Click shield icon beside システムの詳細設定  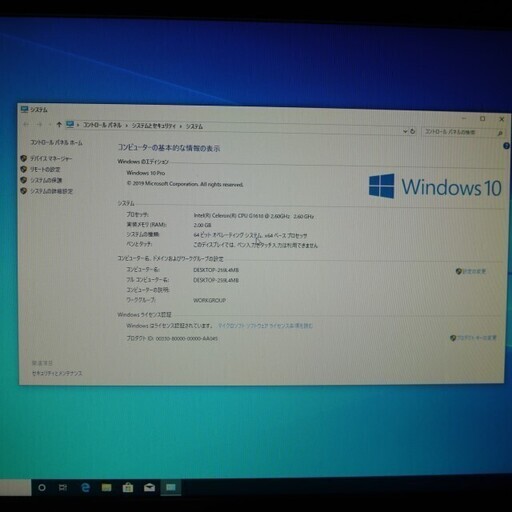pyautogui.click(x=24, y=191)
